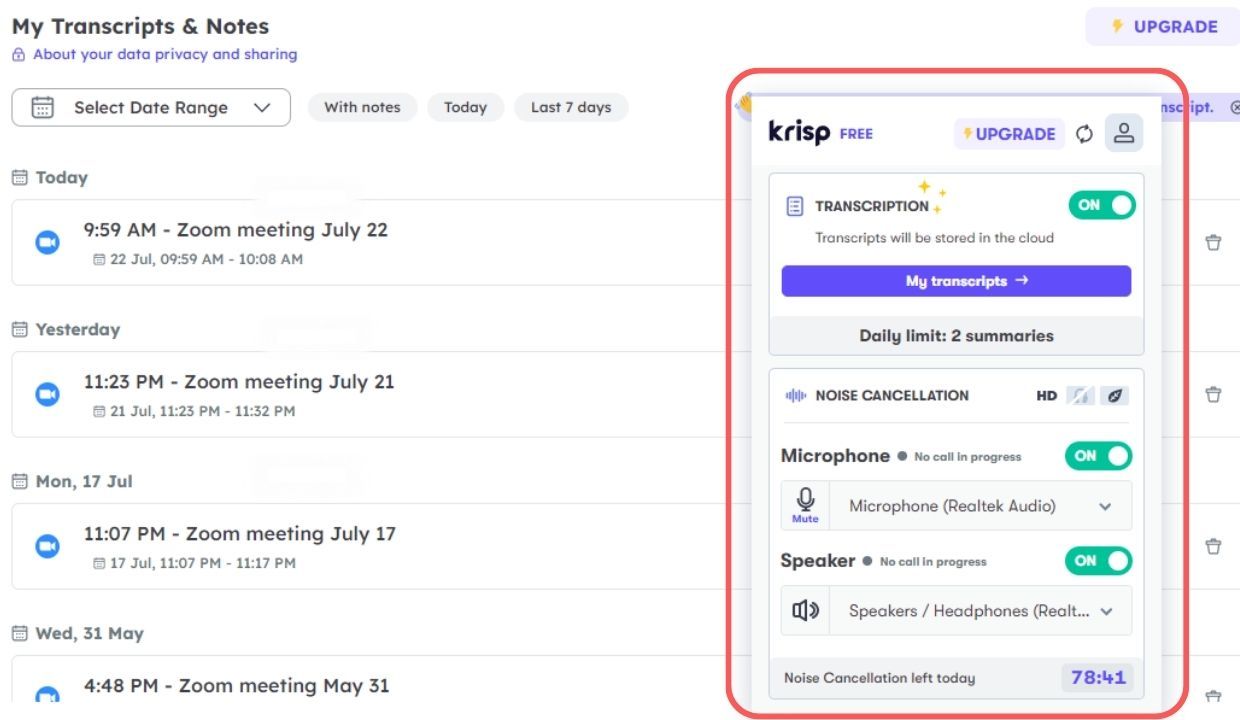Viewport: 1240px width, 720px height.
Task: Select the leaf noise cancellation mode icon
Action: coord(1114,396)
